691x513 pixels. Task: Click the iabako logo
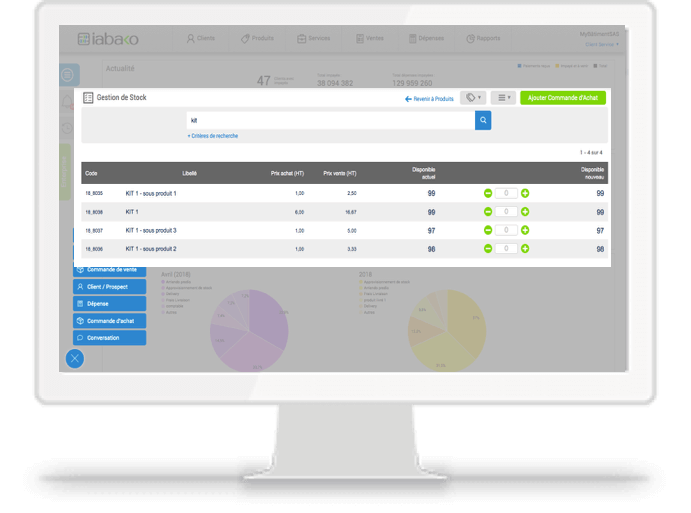click(108, 39)
